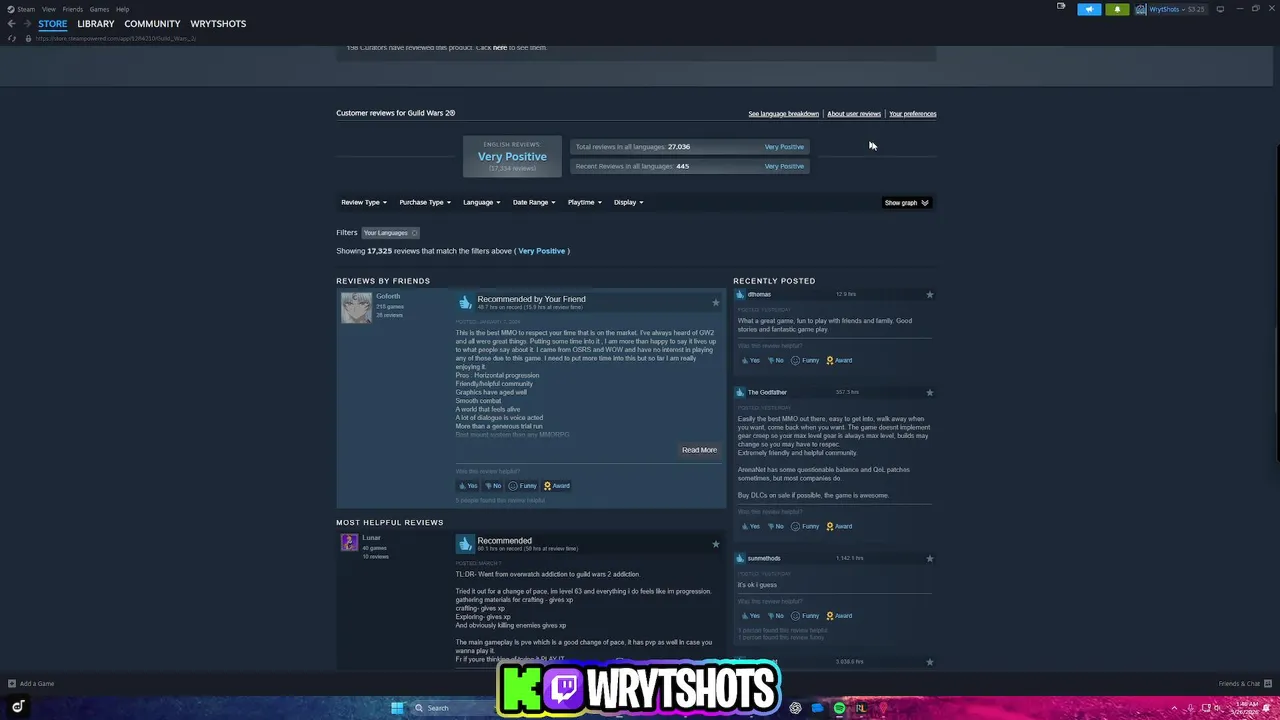Mark Goforth's review helpful with Yes
Viewport: 1280px width, 720px height.
[468, 486]
